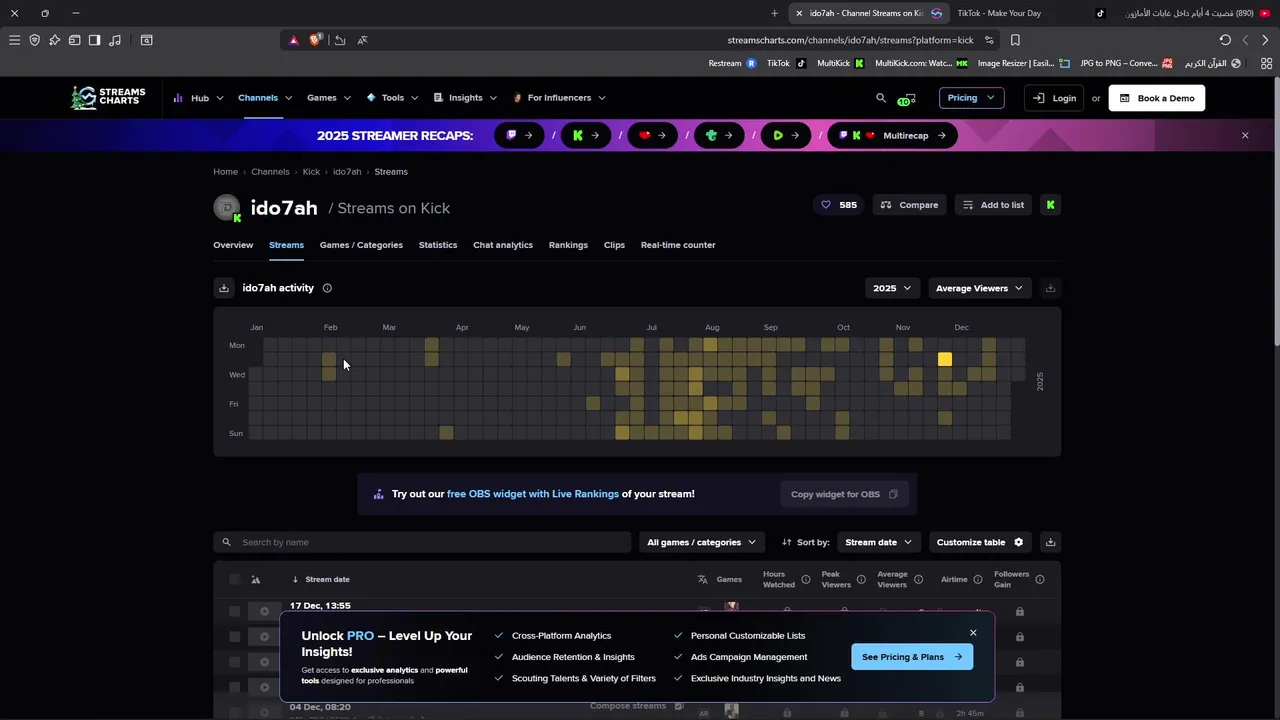
Task: Switch to TikTok - Make Your Day browser tab
Action: 1030,13
